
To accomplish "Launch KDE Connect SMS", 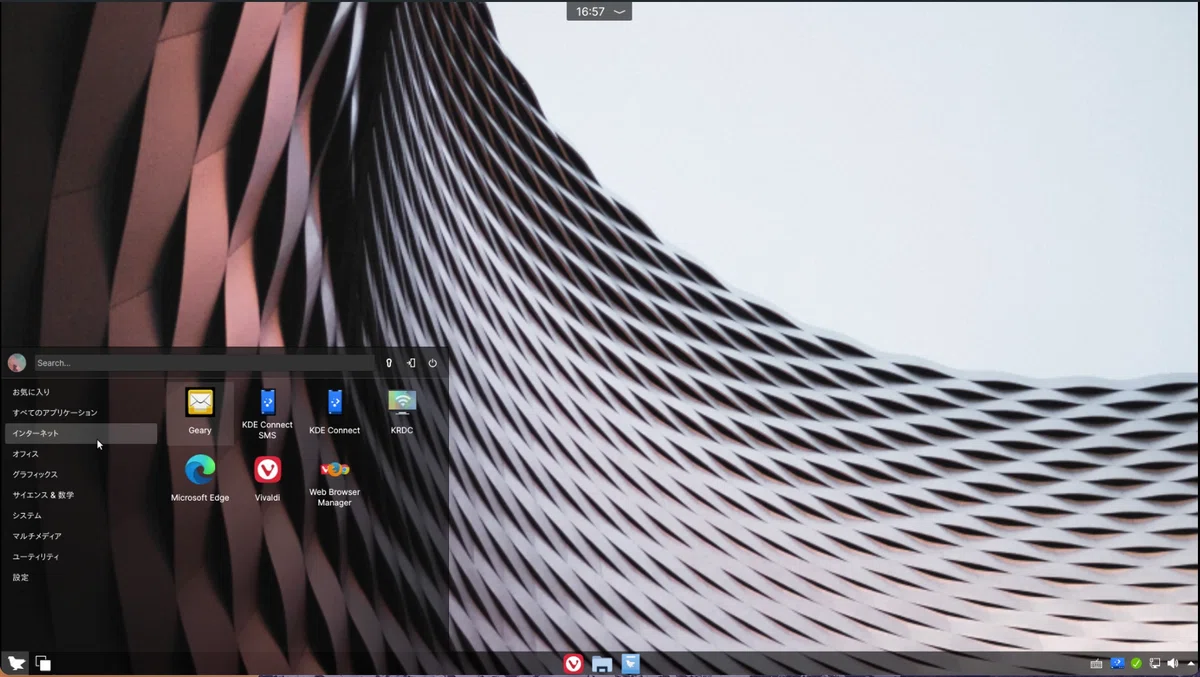I will [x=267, y=413].
